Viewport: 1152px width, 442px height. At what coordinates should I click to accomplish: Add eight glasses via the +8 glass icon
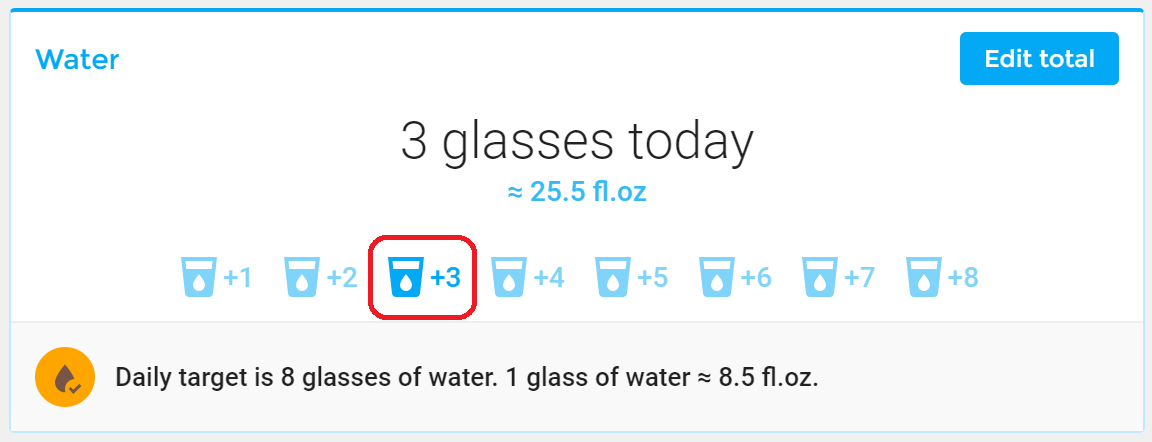pyautogui.click(x=924, y=277)
